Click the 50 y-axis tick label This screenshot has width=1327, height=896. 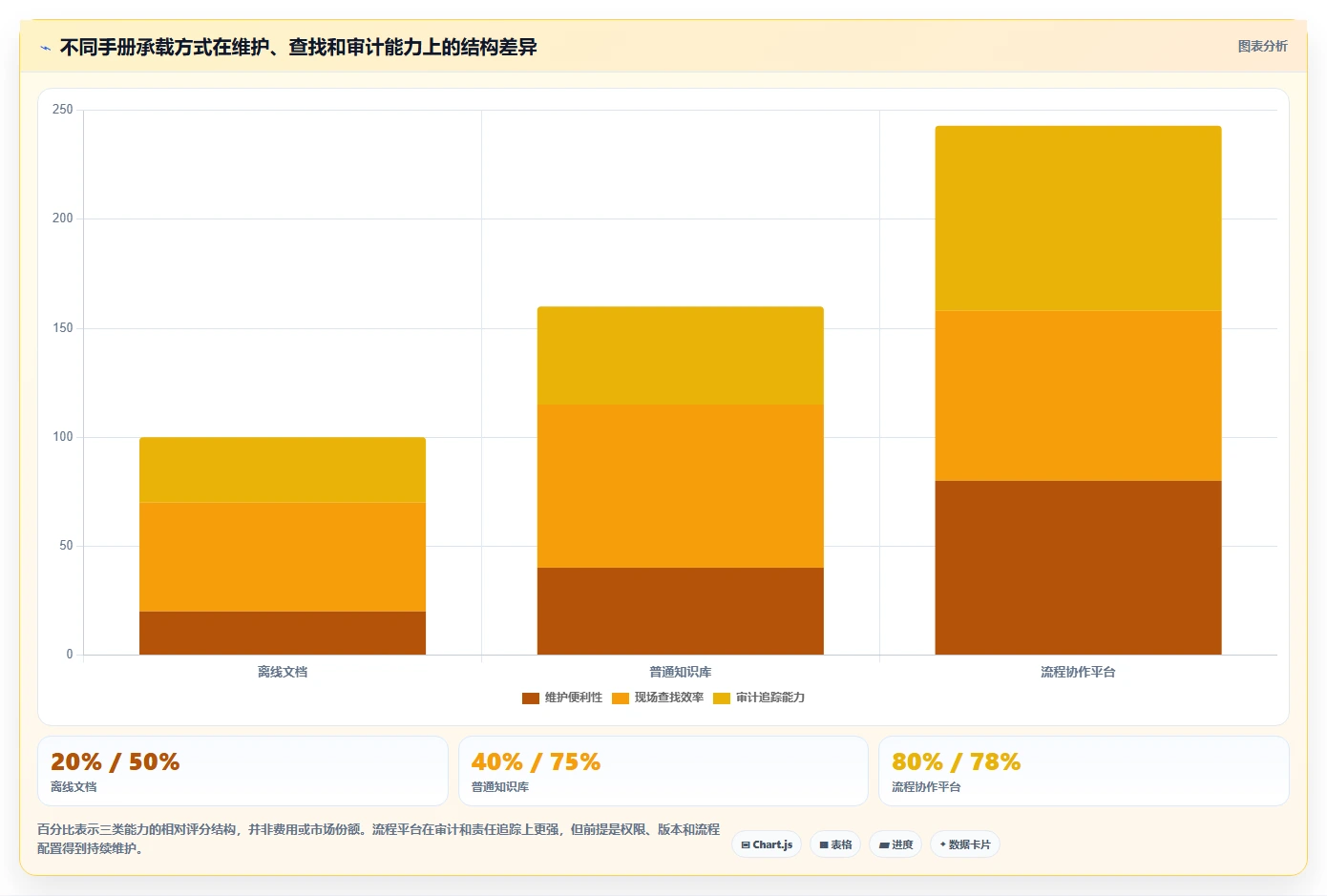tap(66, 546)
